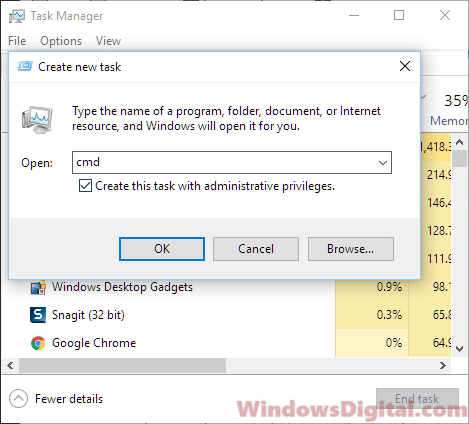
Task: Click the Task Manager title bar icon
Action: tap(17, 16)
